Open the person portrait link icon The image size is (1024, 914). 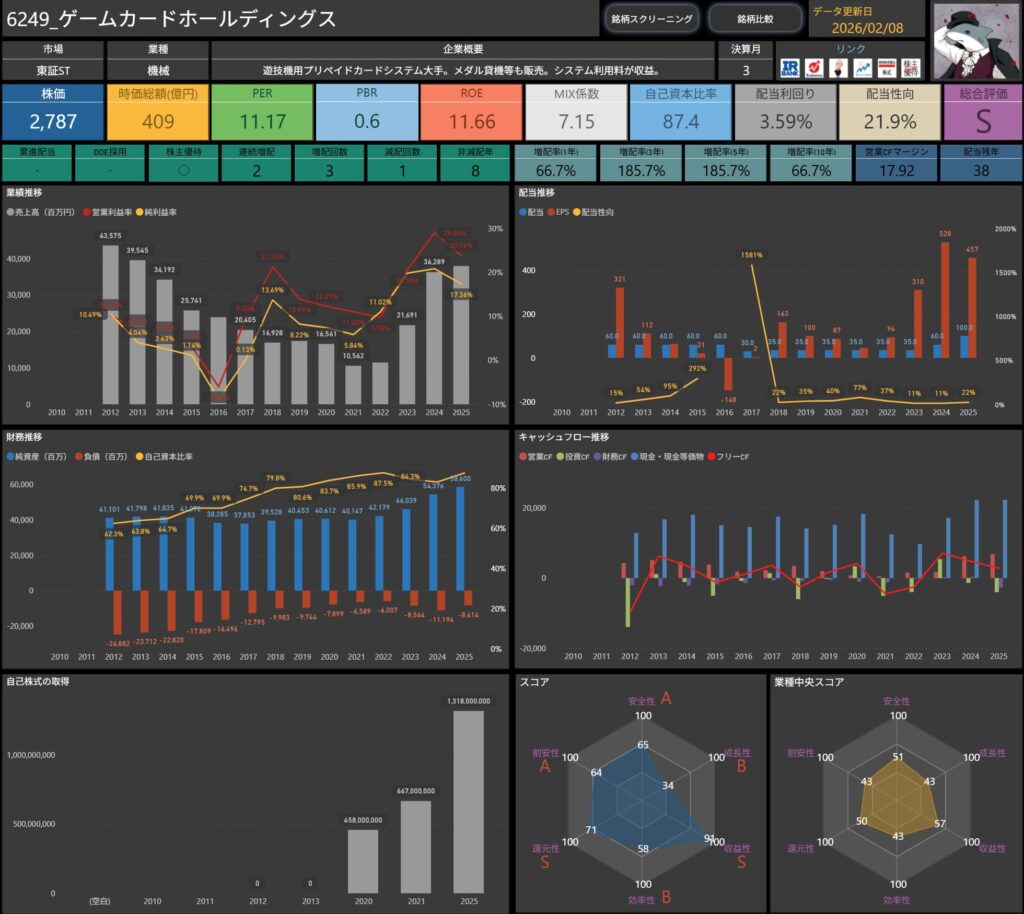[x=838, y=67]
